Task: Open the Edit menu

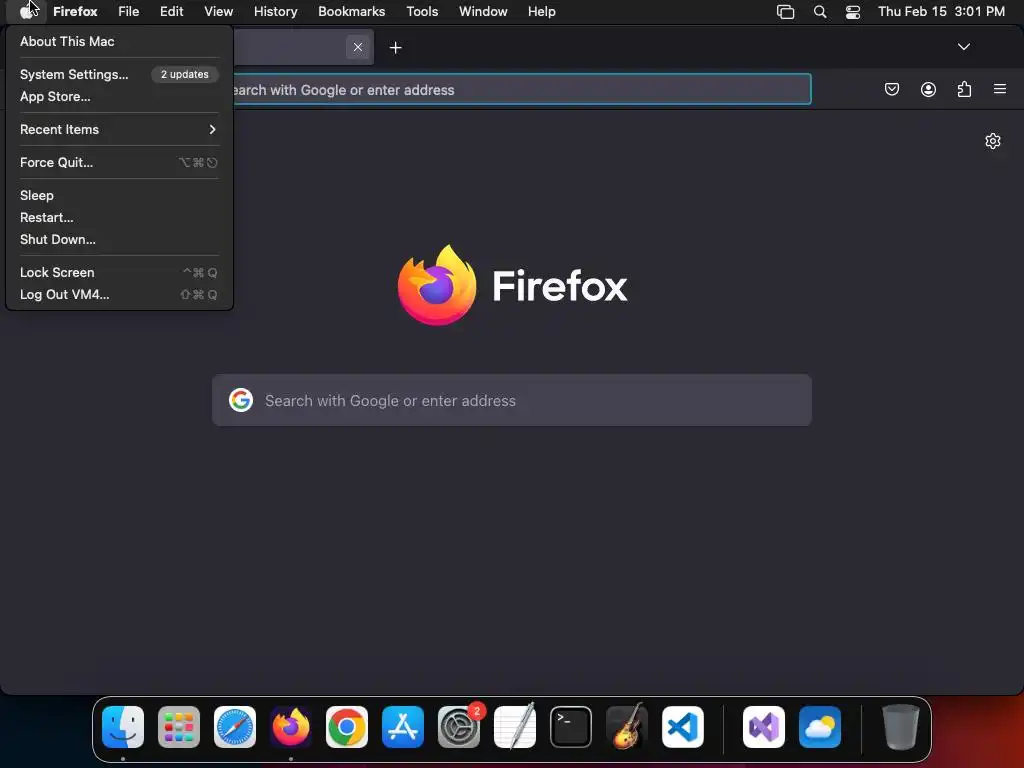Action: (172, 12)
